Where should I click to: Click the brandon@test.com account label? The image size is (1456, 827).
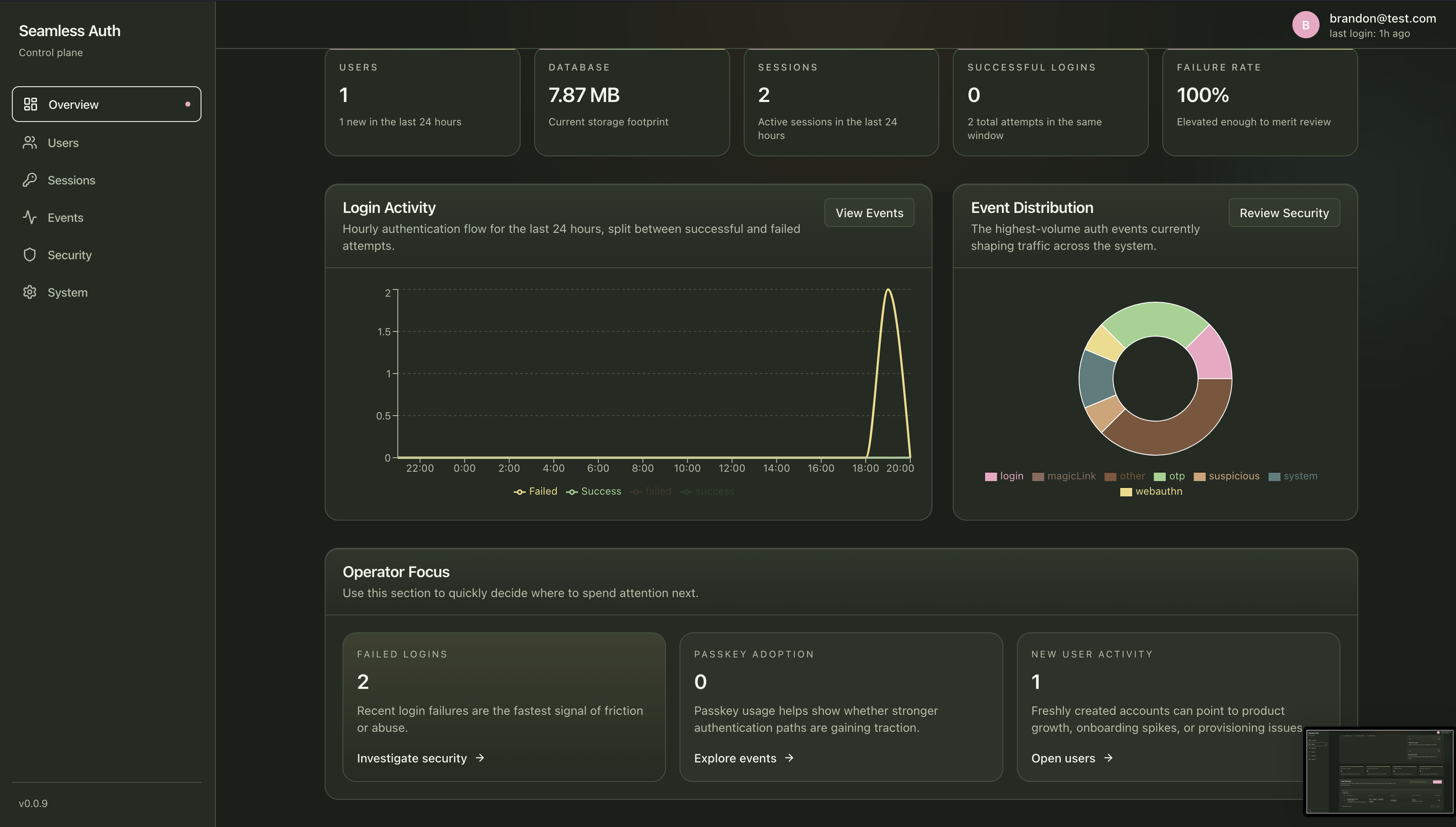1382,18
